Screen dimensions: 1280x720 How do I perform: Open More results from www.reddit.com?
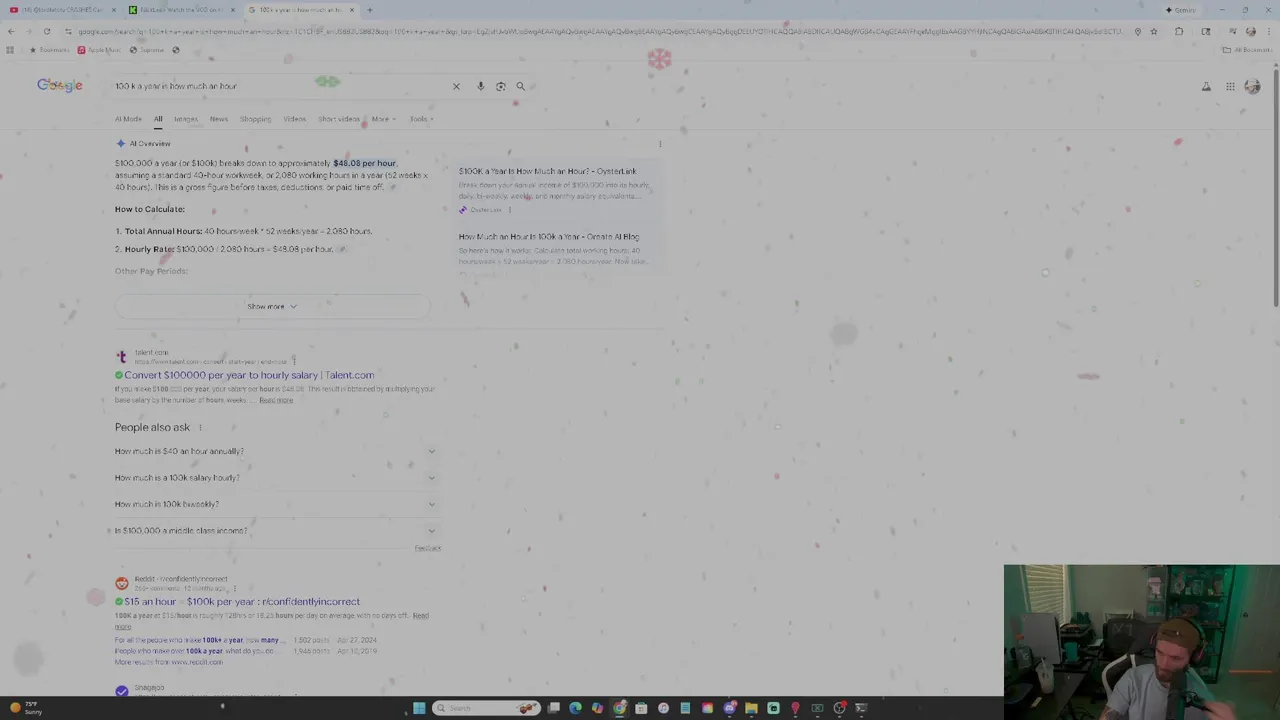pos(168,662)
